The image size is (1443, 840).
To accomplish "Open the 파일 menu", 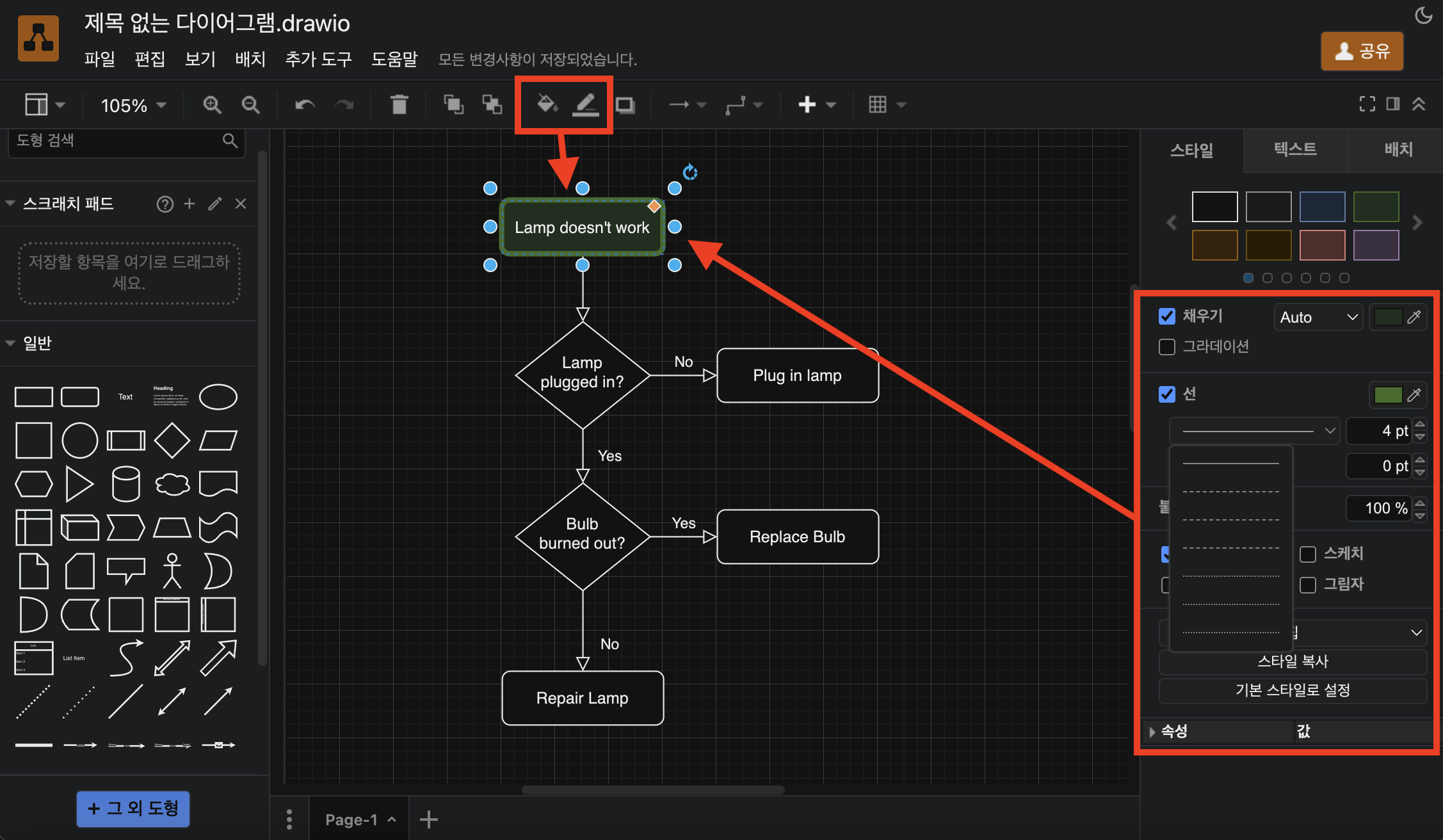I will click(99, 59).
